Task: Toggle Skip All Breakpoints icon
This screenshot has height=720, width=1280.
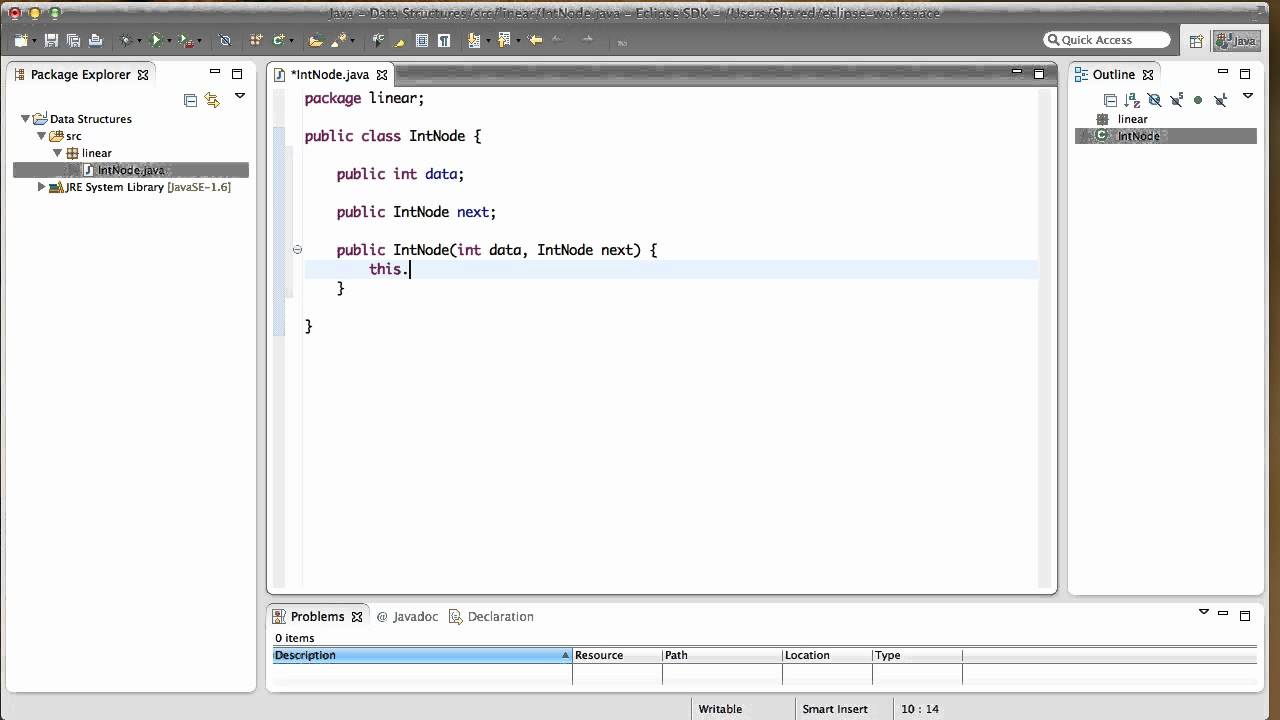Action: (225, 40)
